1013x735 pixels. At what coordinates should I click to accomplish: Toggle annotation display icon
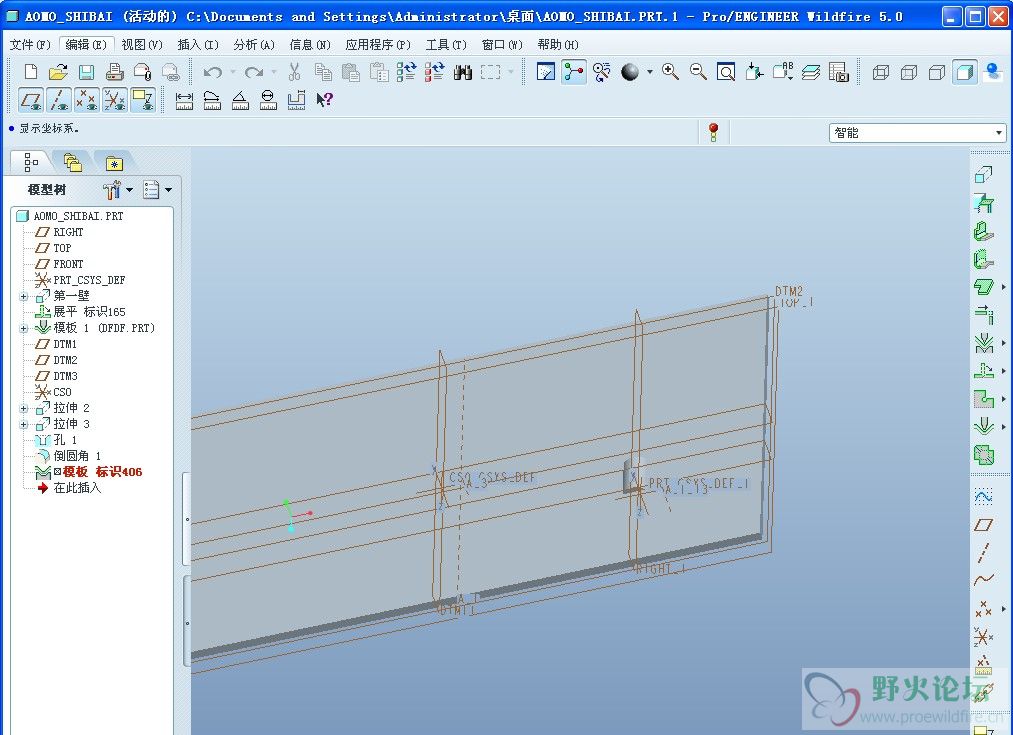(x=143, y=100)
